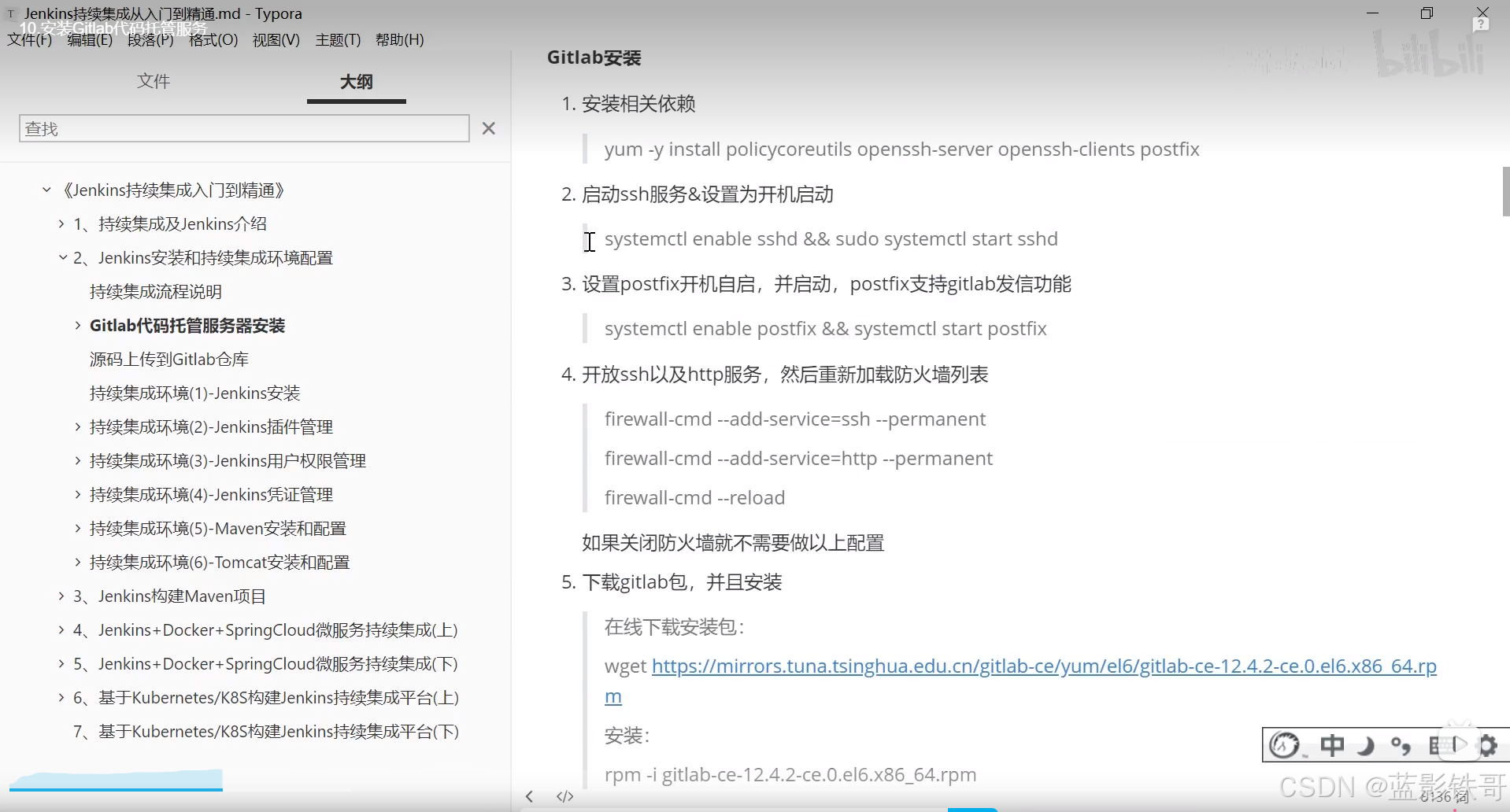
Task: Open the Sogou input method logo menu
Action: click(1286, 745)
